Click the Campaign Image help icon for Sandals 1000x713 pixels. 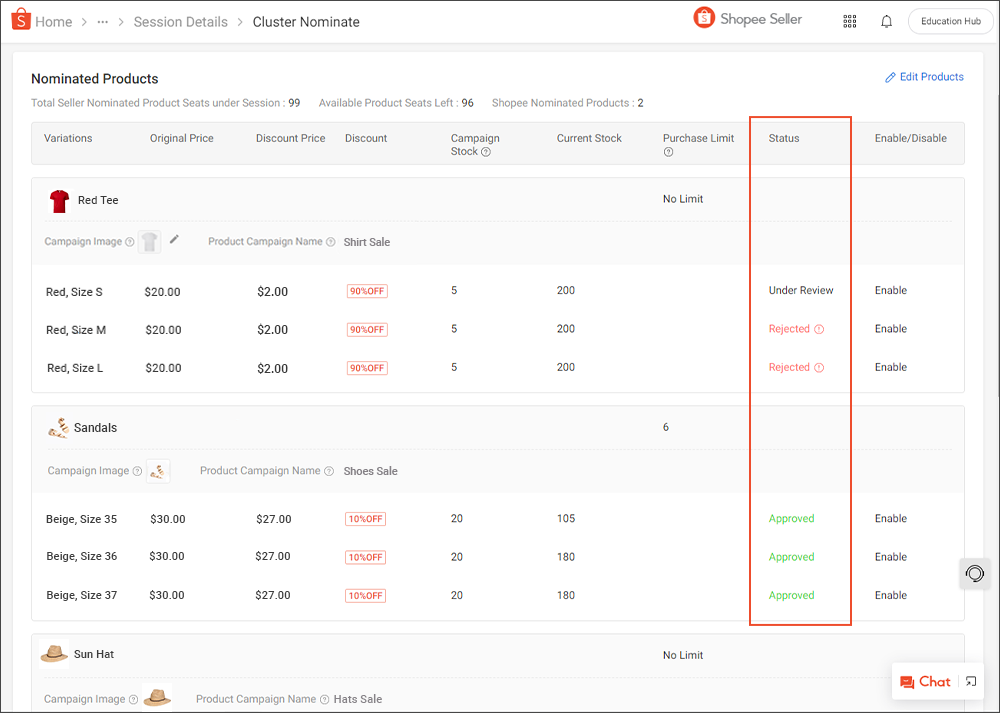(x=135, y=470)
